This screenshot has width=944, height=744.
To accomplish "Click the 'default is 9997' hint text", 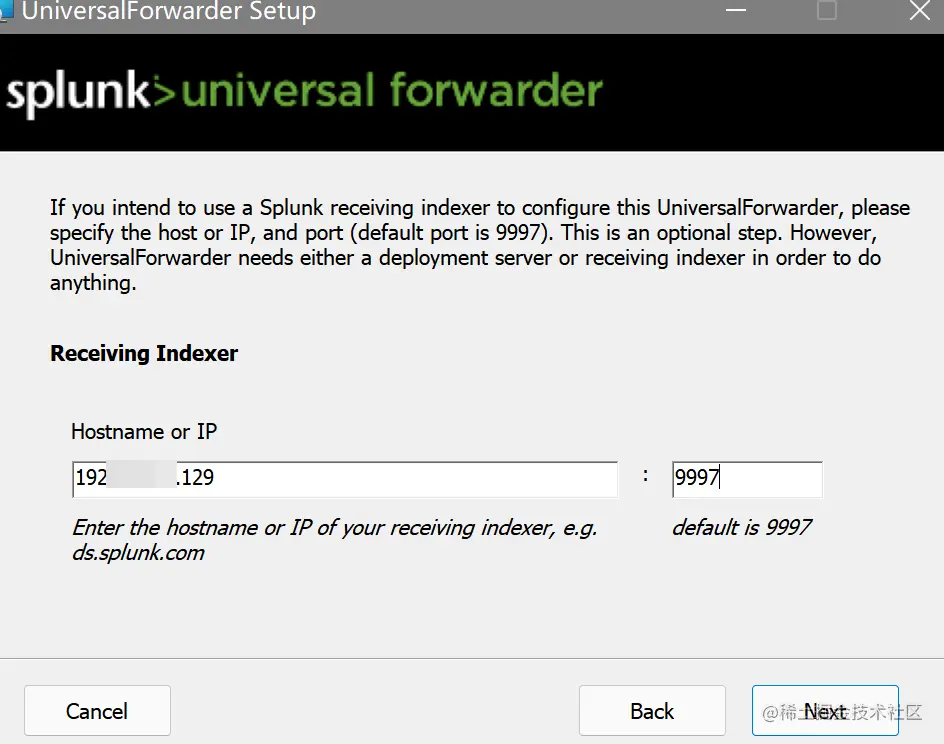I will coord(742,527).
